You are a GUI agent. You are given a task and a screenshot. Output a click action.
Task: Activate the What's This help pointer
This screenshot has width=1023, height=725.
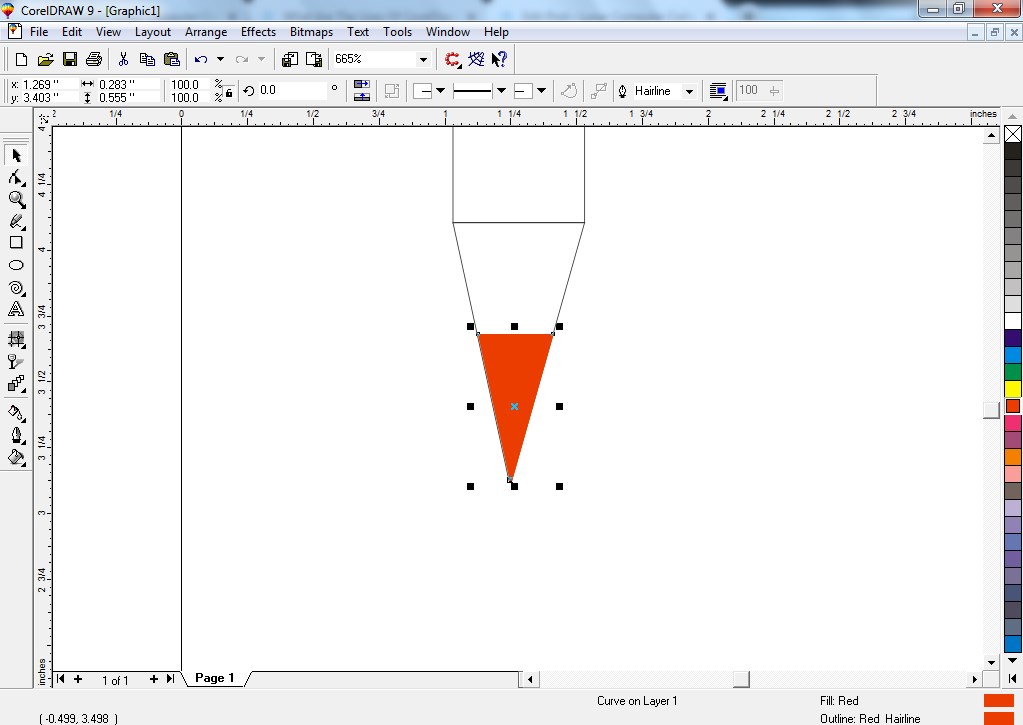(500, 59)
